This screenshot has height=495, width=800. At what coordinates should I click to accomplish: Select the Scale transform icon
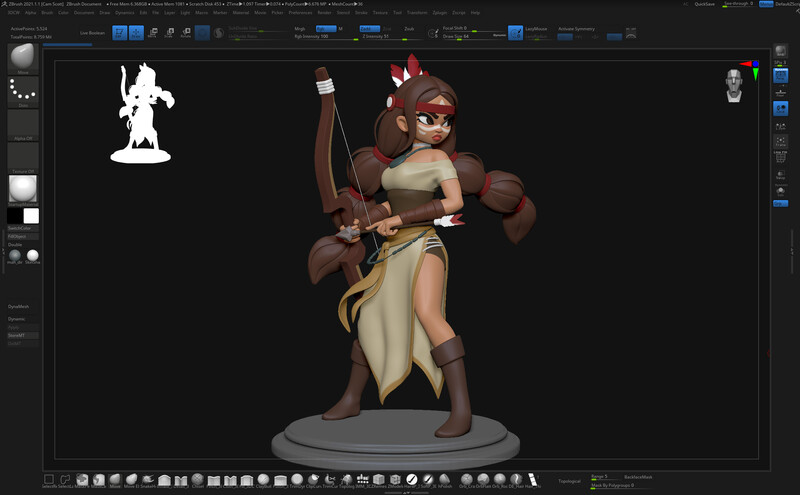coord(169,33)
